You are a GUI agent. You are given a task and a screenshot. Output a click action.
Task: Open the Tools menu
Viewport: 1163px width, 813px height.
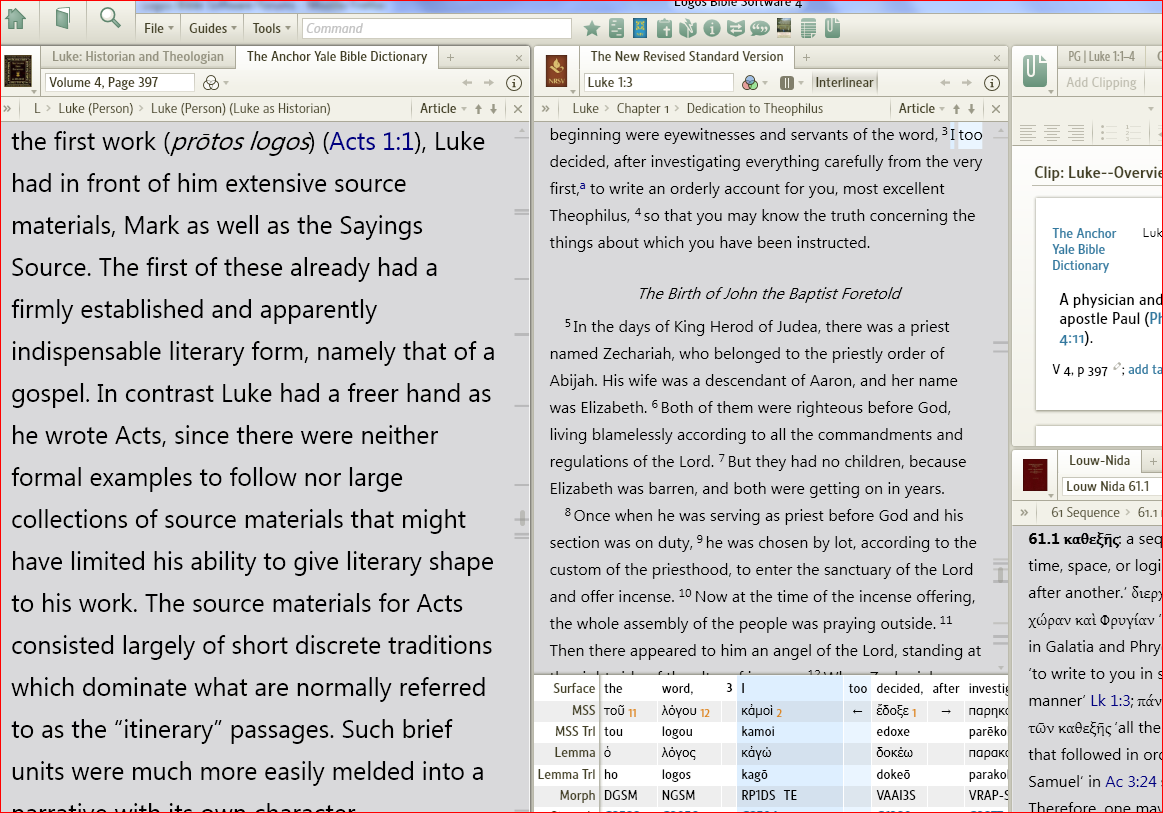(271, 28)
